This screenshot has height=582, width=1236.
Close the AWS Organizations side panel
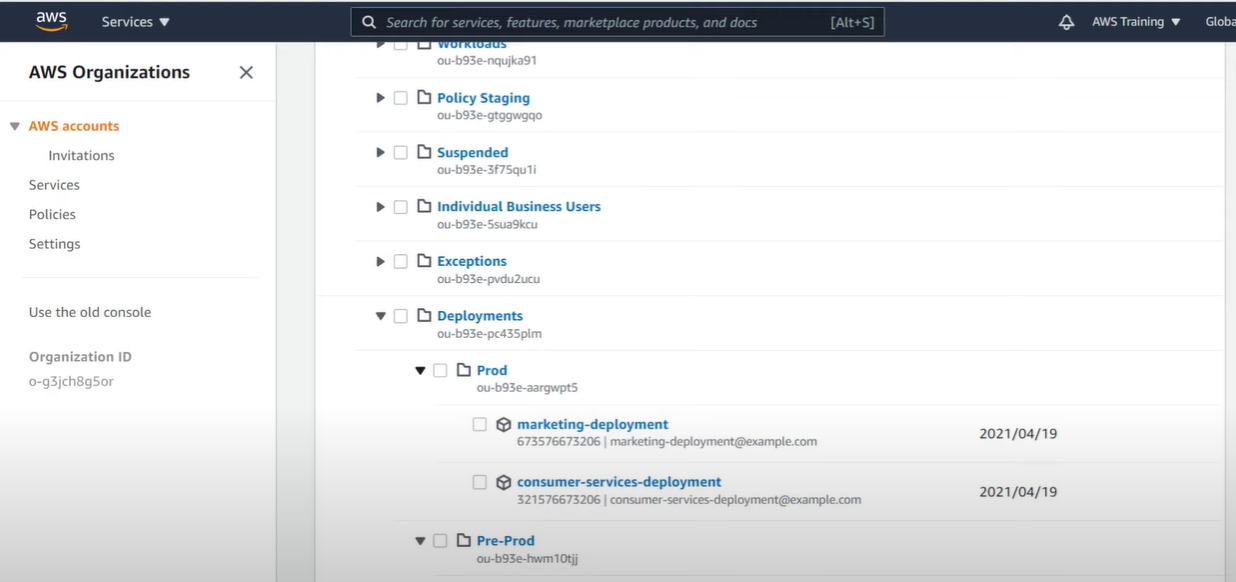[x=246, y=72]
